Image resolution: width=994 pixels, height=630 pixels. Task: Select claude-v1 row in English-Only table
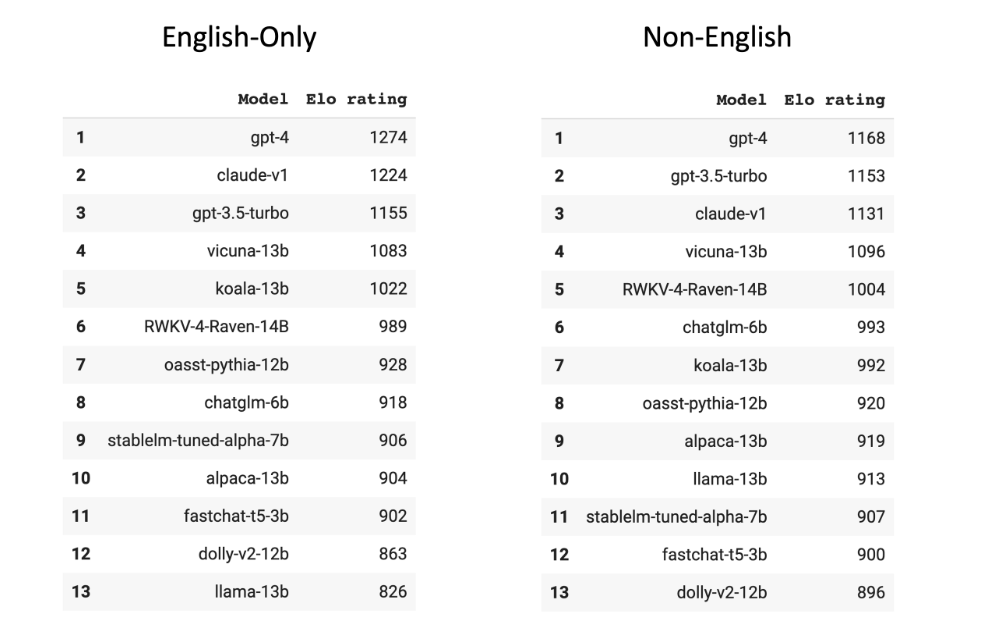[x=252, y=176]
